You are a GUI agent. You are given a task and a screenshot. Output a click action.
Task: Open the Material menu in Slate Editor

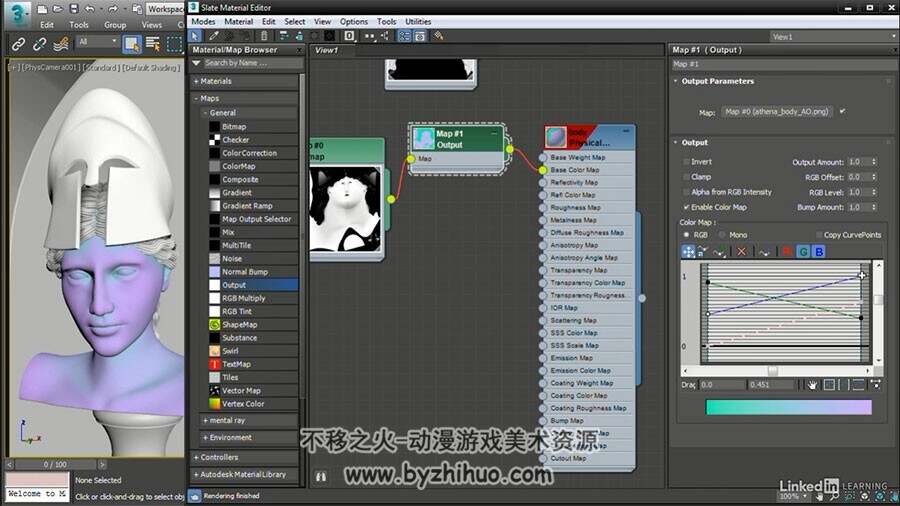(x=238, y=22)
